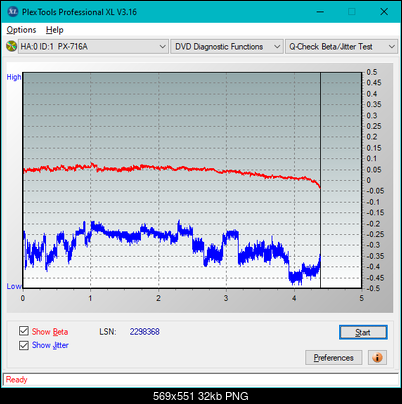Close the PlexTools window
The width and height of the screenshot is (402, 404).
[384, 12]
